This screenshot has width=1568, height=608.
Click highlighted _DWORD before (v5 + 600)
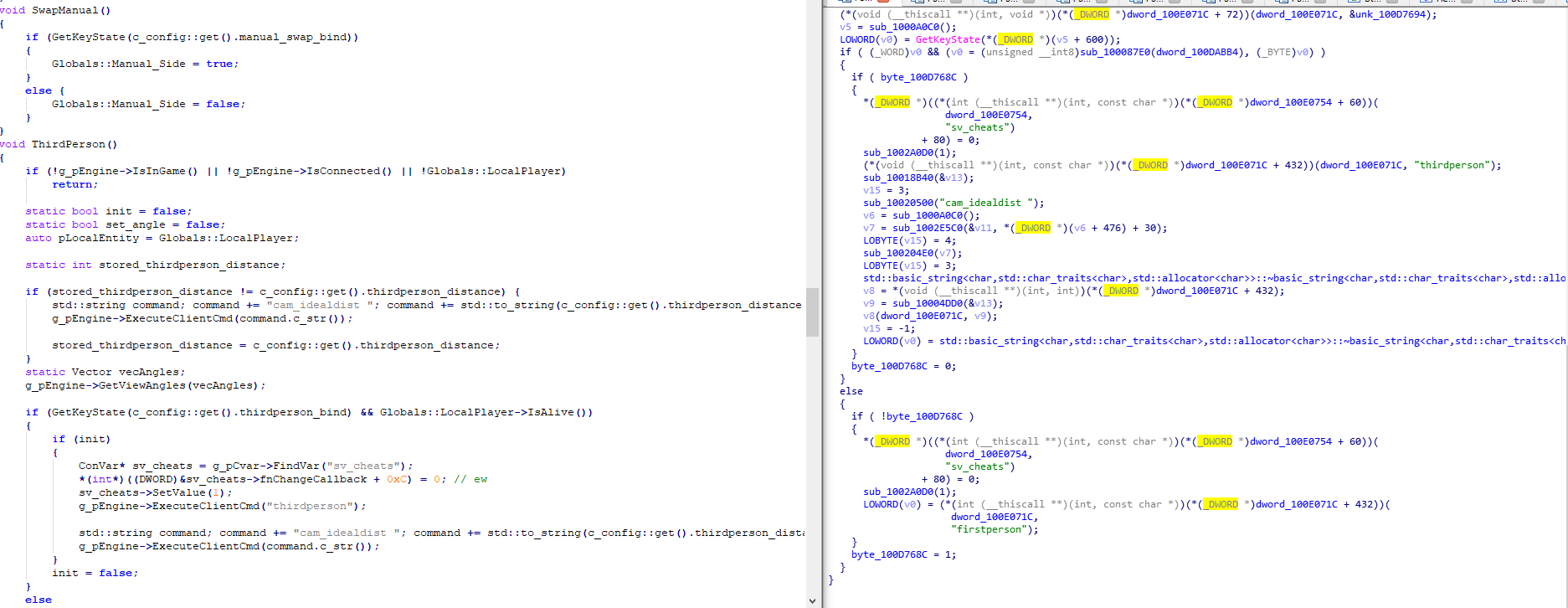1015,39
